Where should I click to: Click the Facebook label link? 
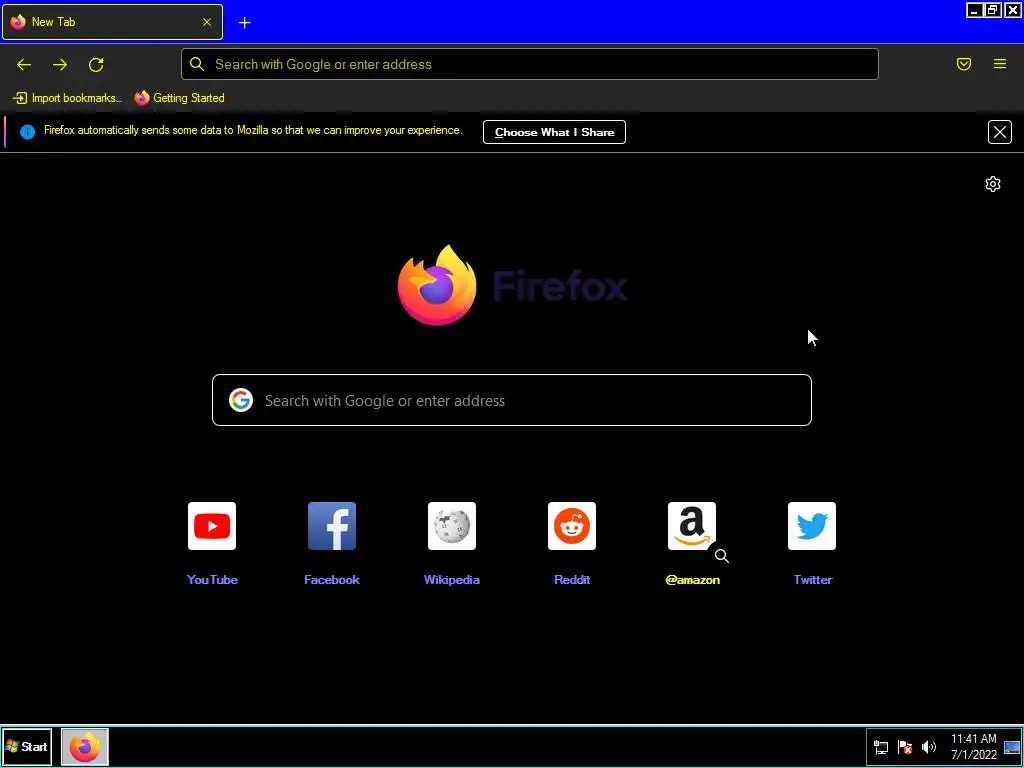pos(332,580)
